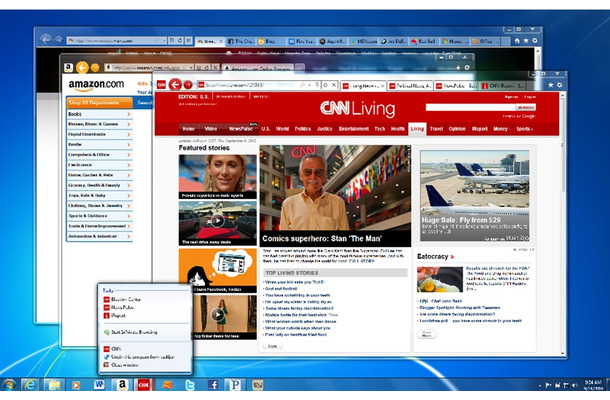Refresh the CNN Living page
610x400 pixels.
point(325,84)
